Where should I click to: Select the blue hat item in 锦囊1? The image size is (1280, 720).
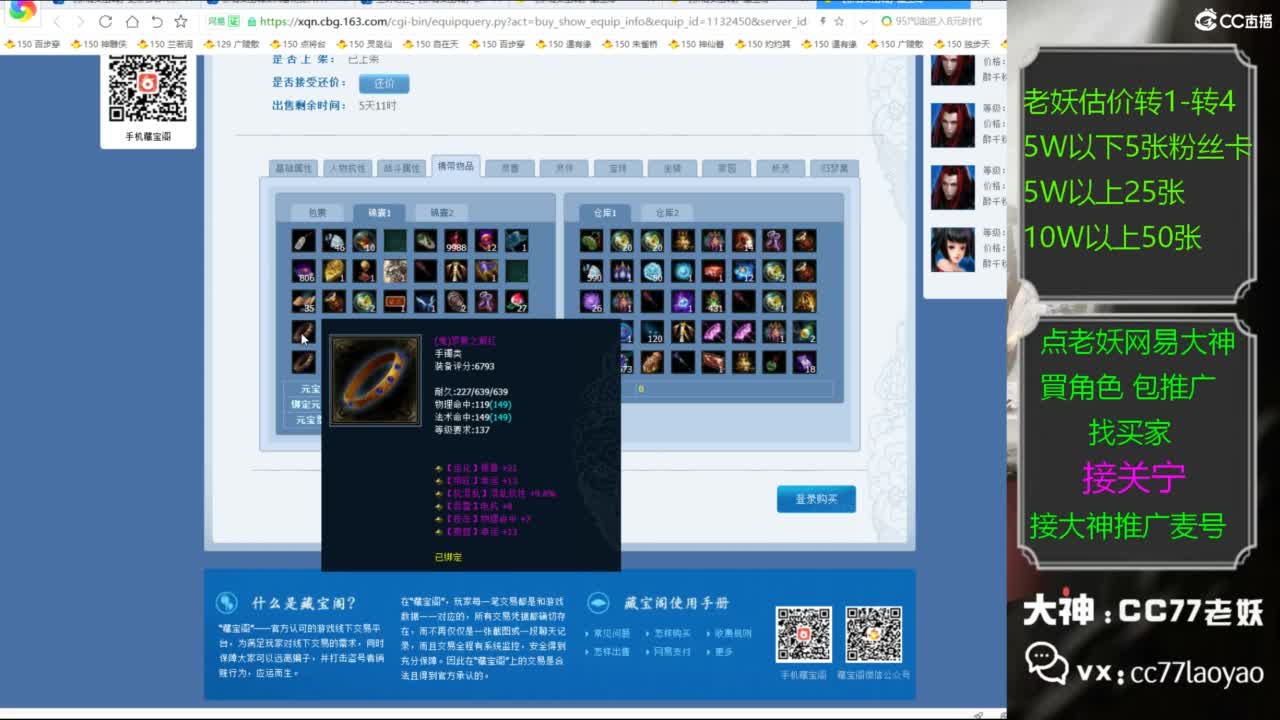coord(516,240)
